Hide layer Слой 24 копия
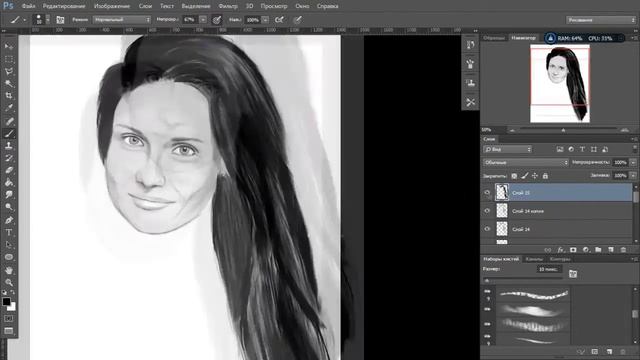The height and width of the screenshot is (360, 640). 487,211
